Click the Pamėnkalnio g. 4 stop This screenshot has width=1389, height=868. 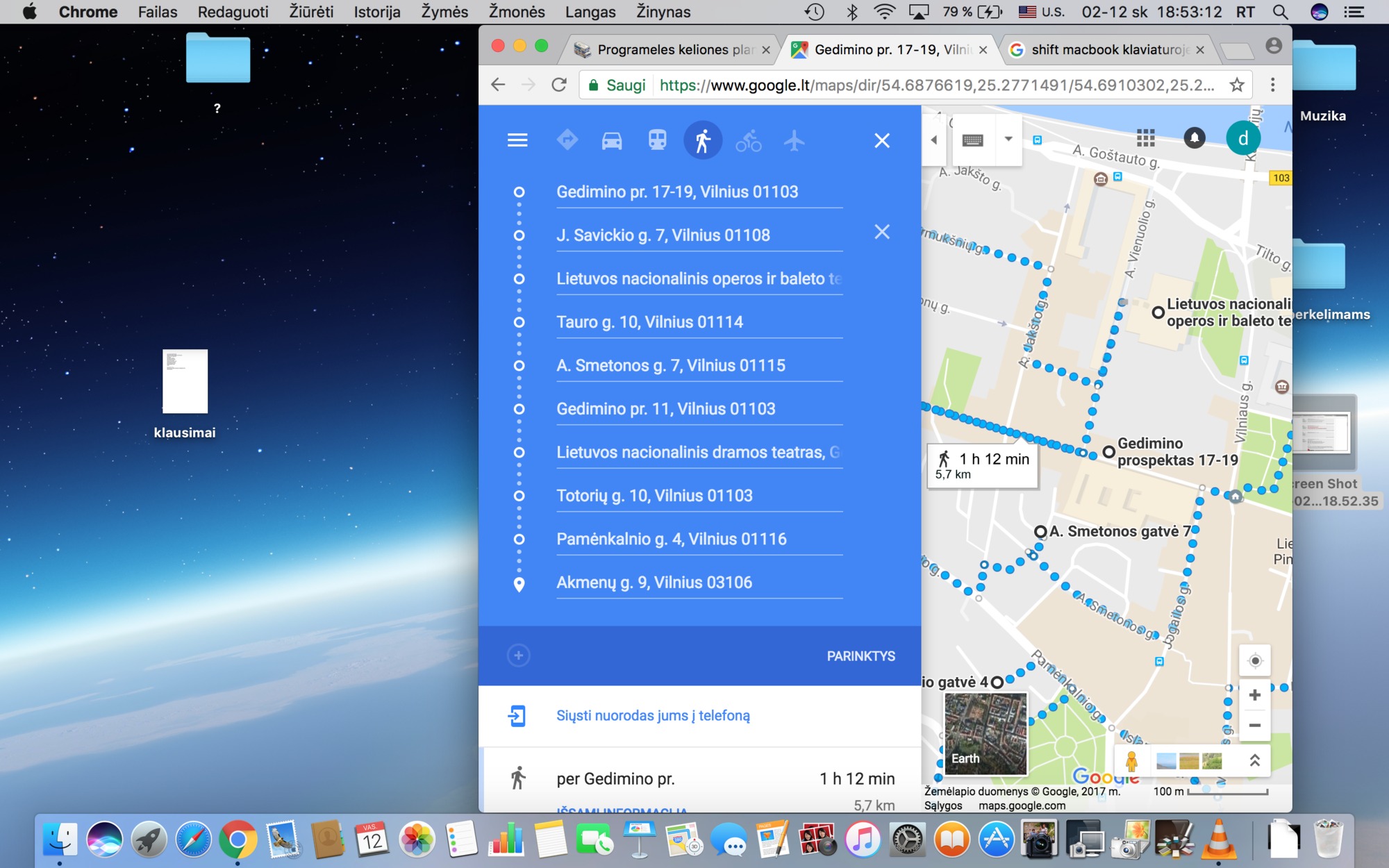[x=699, y=539]
